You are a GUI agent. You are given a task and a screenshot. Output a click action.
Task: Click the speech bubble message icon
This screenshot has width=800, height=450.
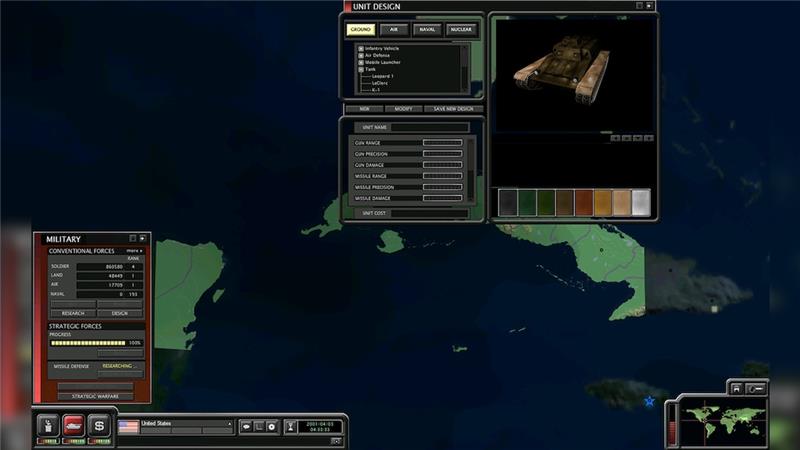pos(246,427)
